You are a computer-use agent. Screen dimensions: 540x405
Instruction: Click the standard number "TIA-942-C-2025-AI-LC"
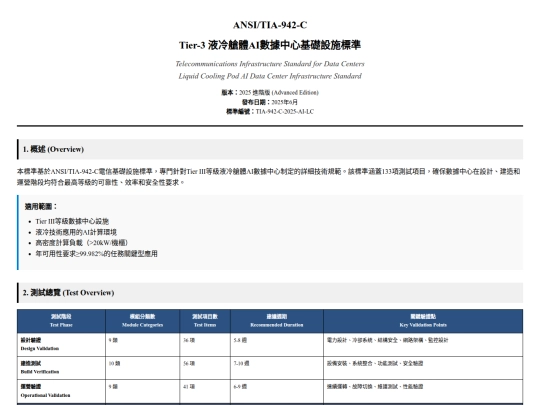(x=284, y=112)
